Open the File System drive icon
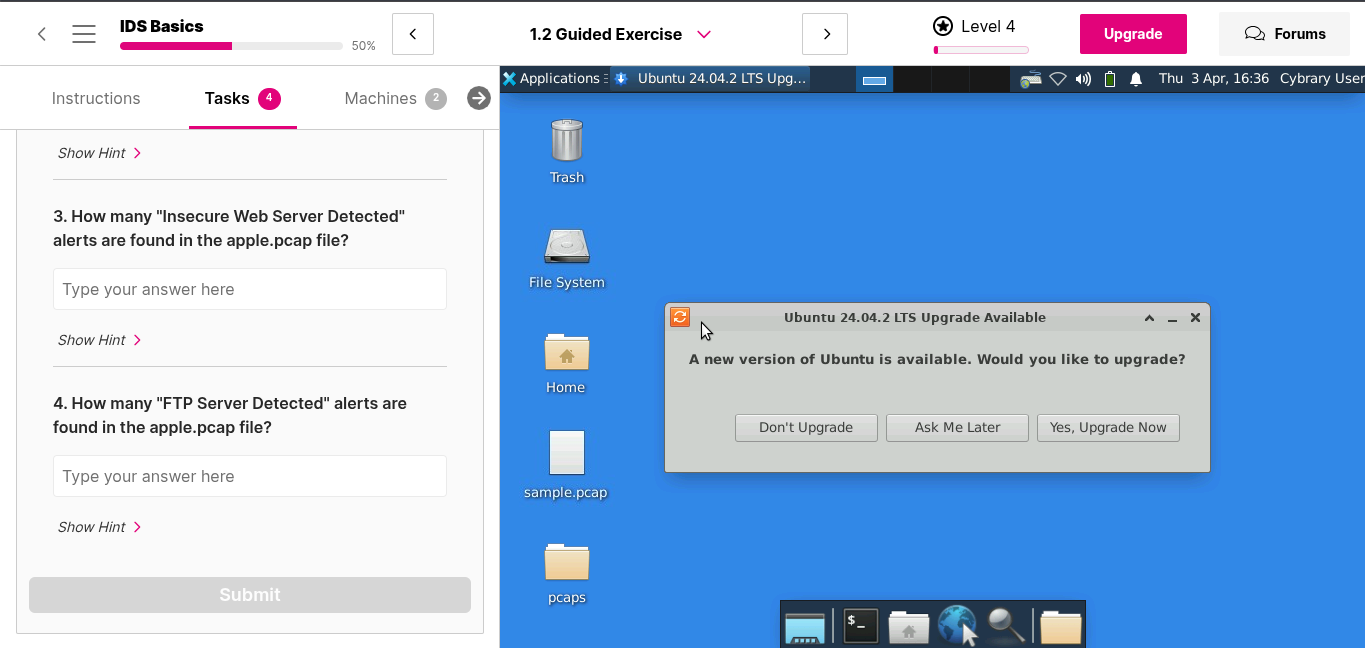The image size is (1365, 648). coord(566,246)
